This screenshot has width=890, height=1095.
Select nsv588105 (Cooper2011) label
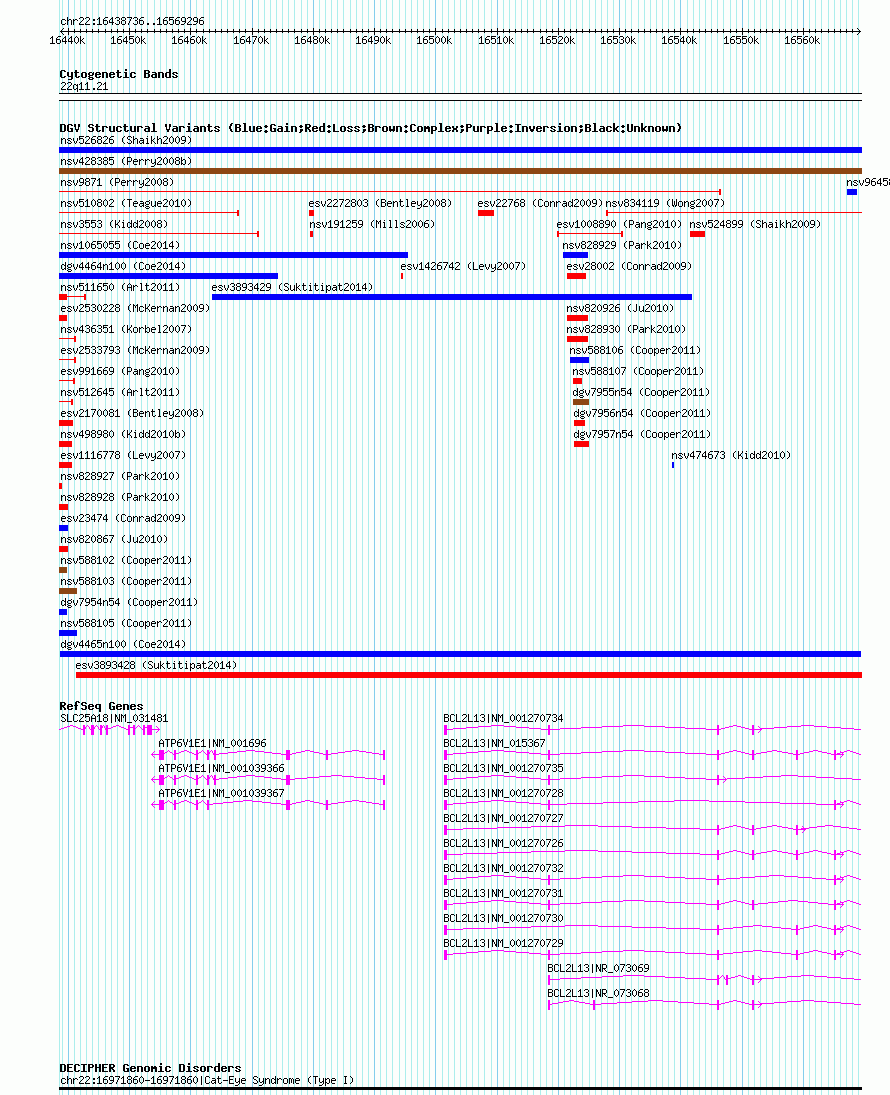point(126,622)
